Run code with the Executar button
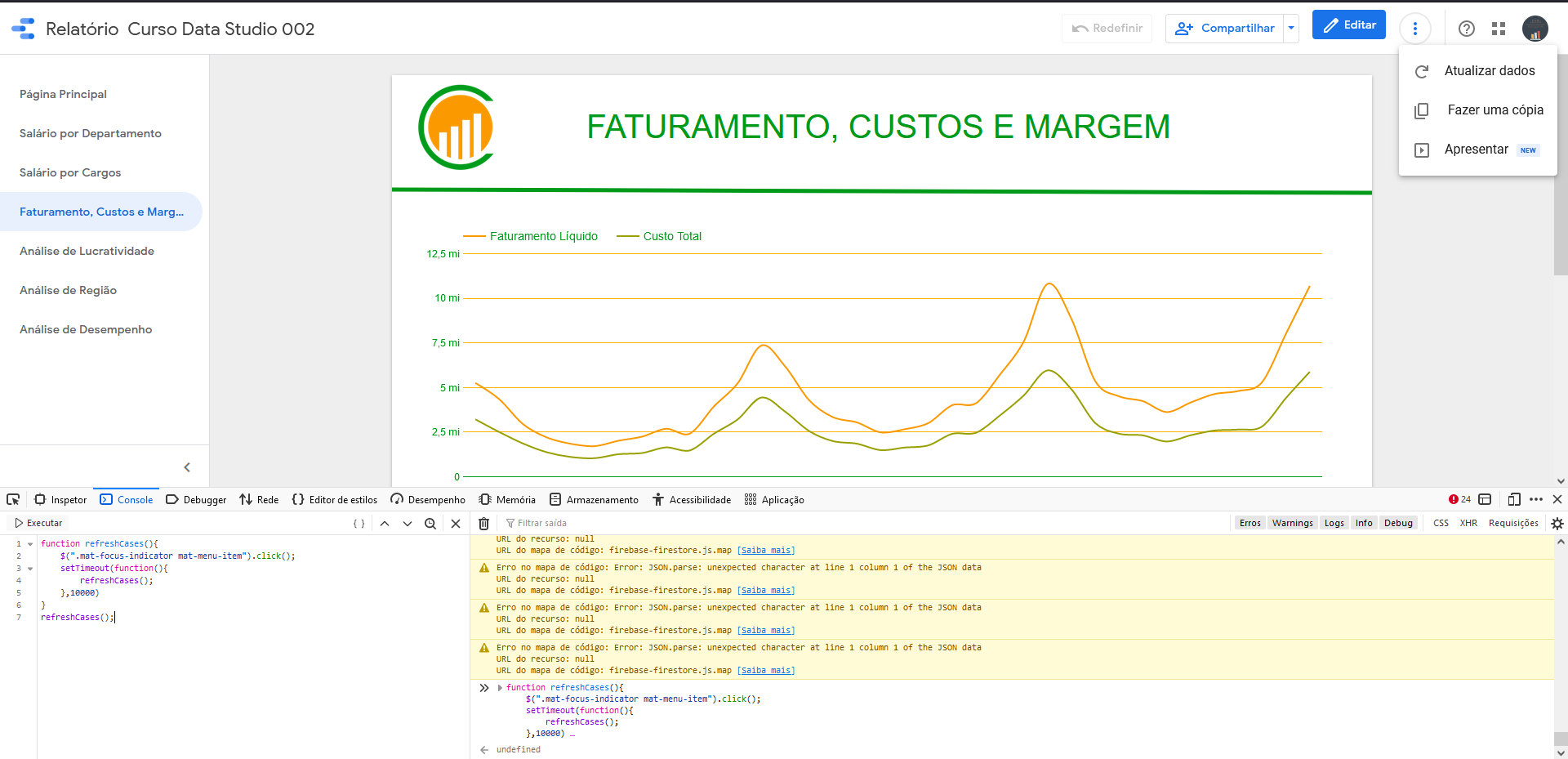This screenshot has width=1568, height=759. pyautogui.click(x=38, y=523)
